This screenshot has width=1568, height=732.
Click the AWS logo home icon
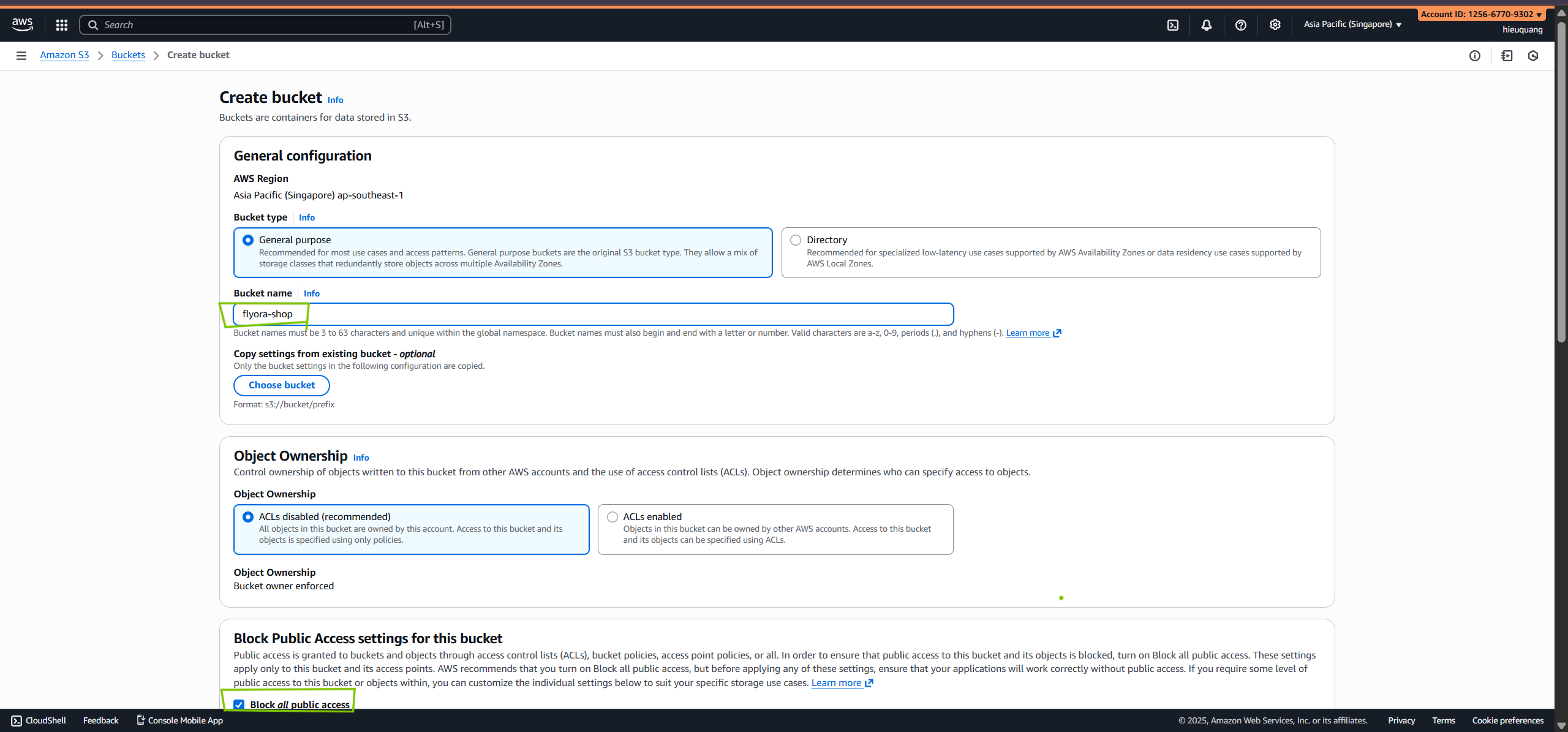[22, 25]
